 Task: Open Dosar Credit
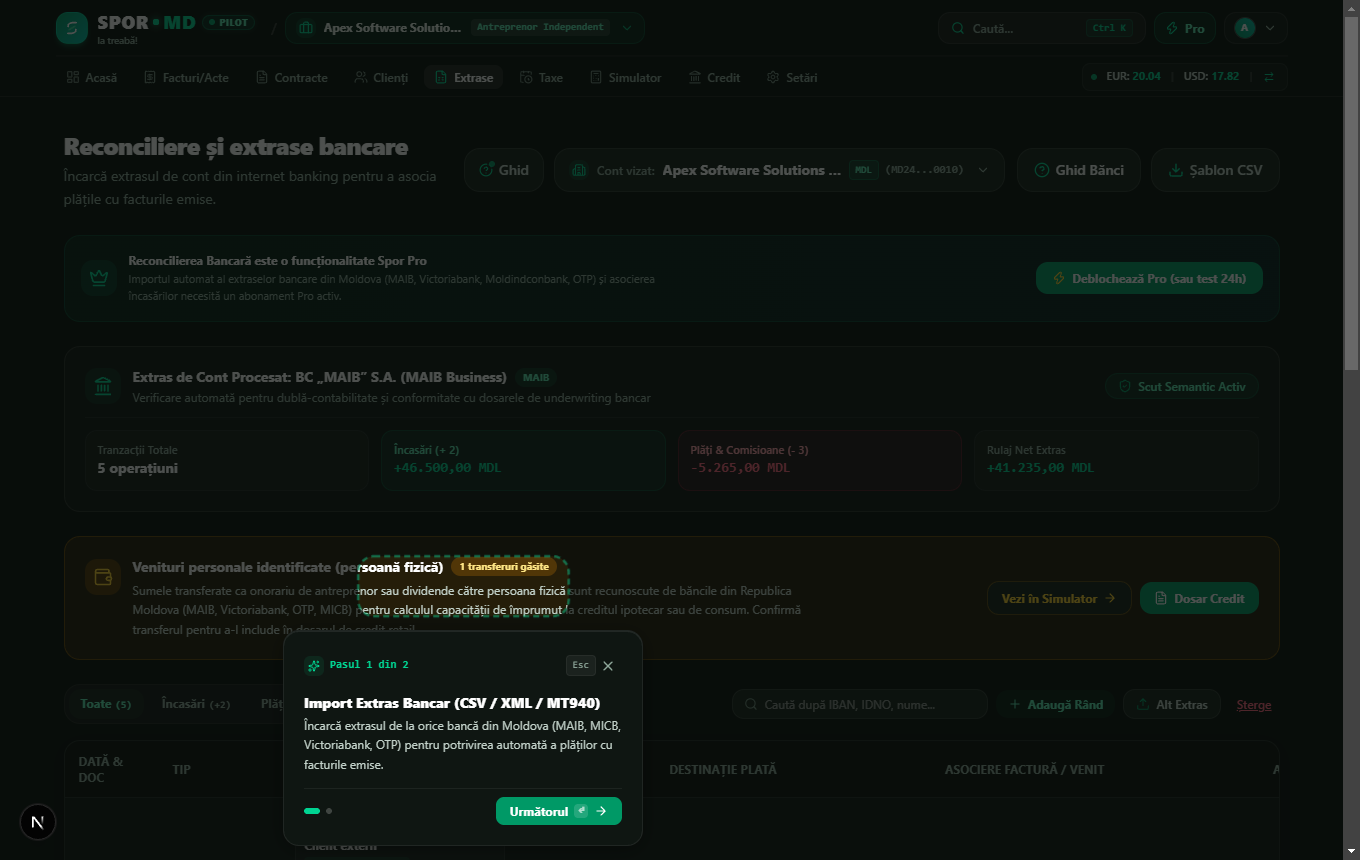click(x=1199, y=598)
